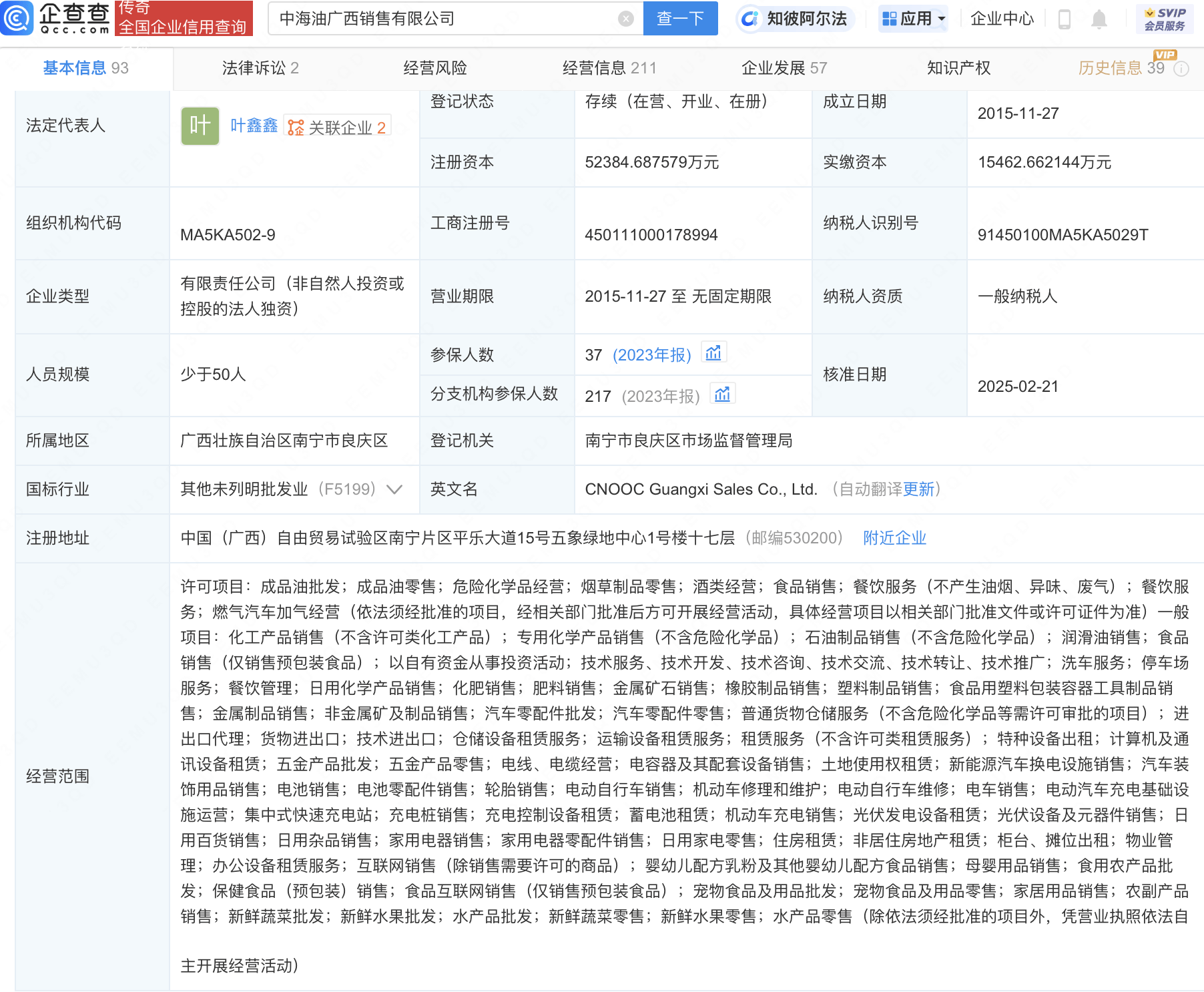Screen dimensions: 1204x992
Task: Switch to the 基本信息 tab
Action: point(85,68)
